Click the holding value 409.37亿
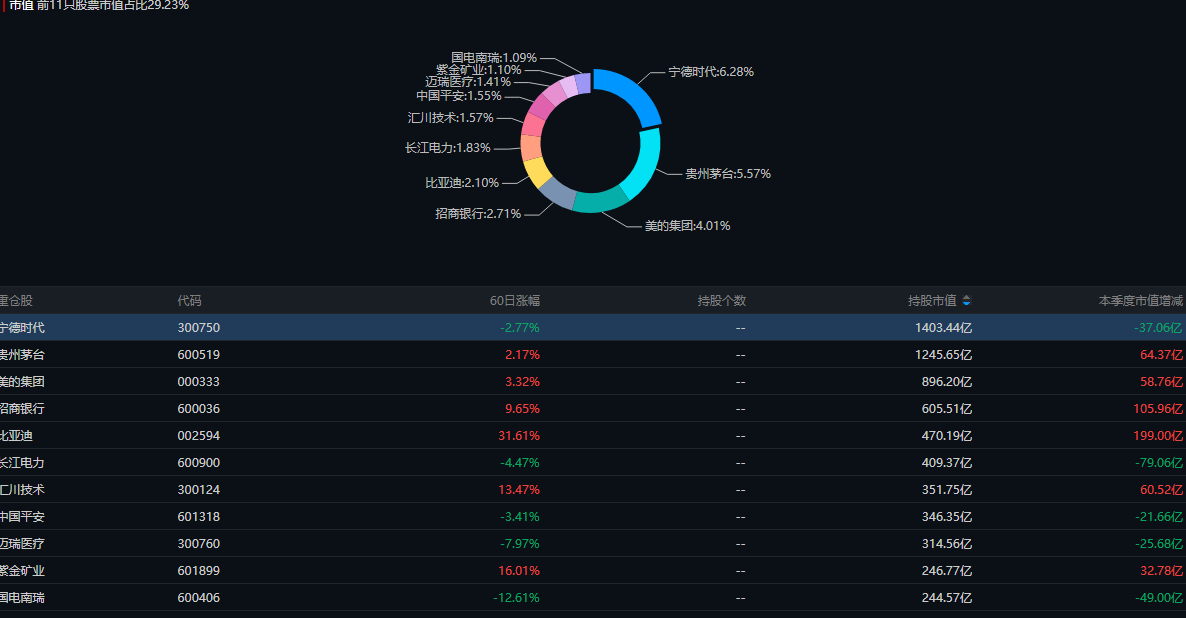This screenshot has width=1186, height=618. (x=946, y=463)
